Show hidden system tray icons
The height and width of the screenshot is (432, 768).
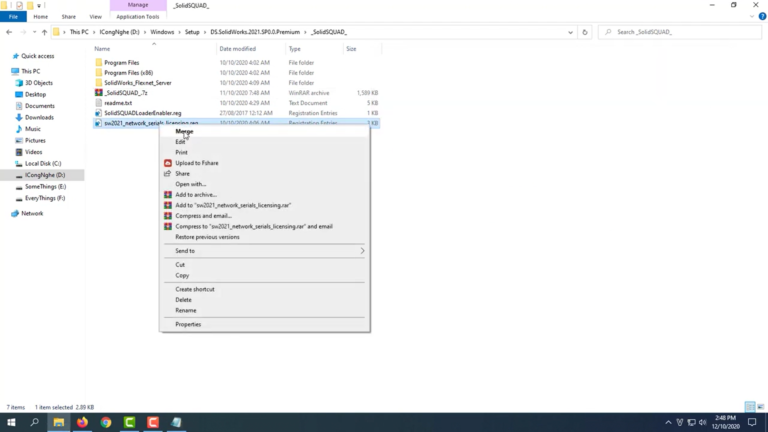(x=668, y=422)
